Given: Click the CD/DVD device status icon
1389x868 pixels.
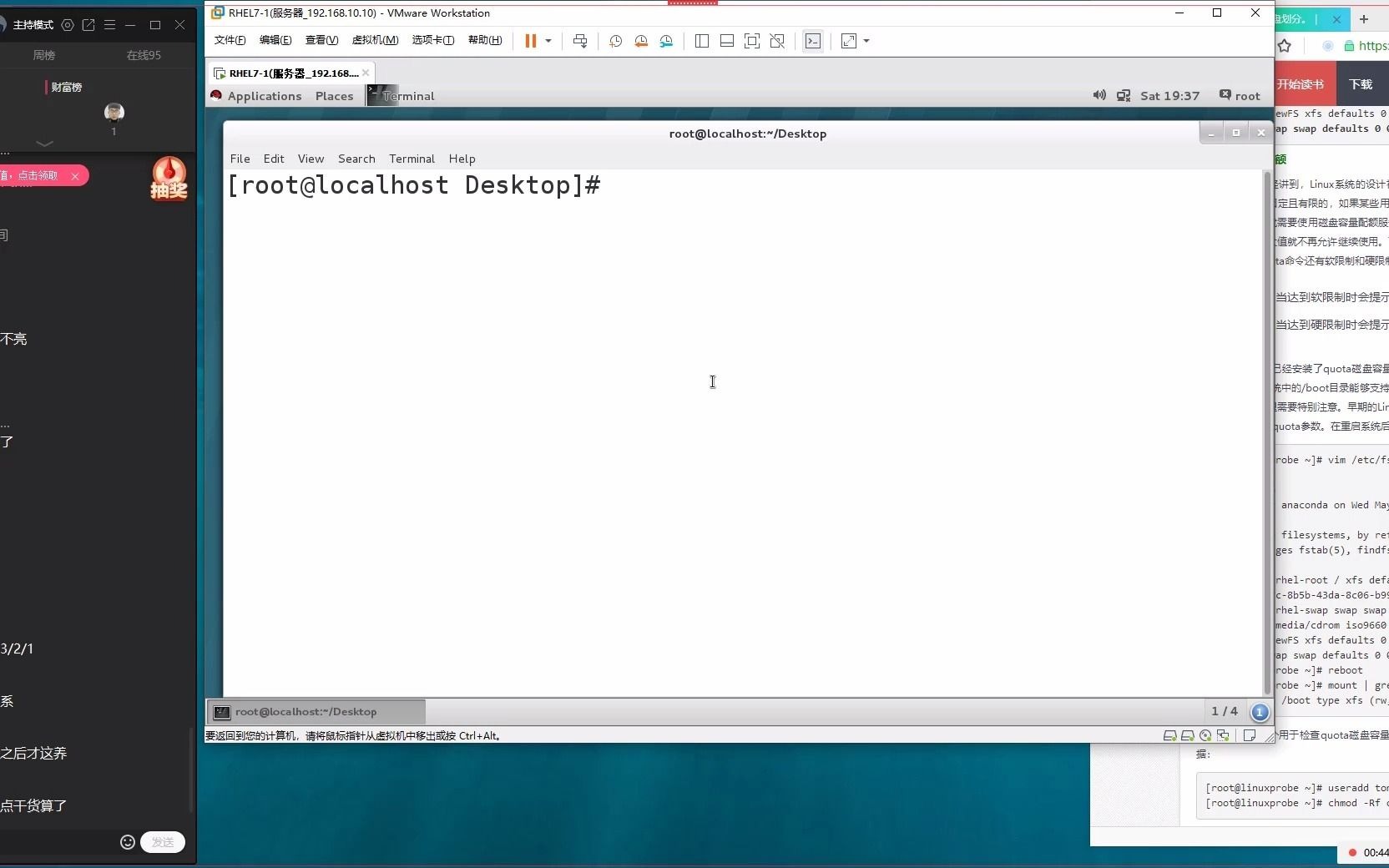Looking at the screenshot, I should 1205,736.
